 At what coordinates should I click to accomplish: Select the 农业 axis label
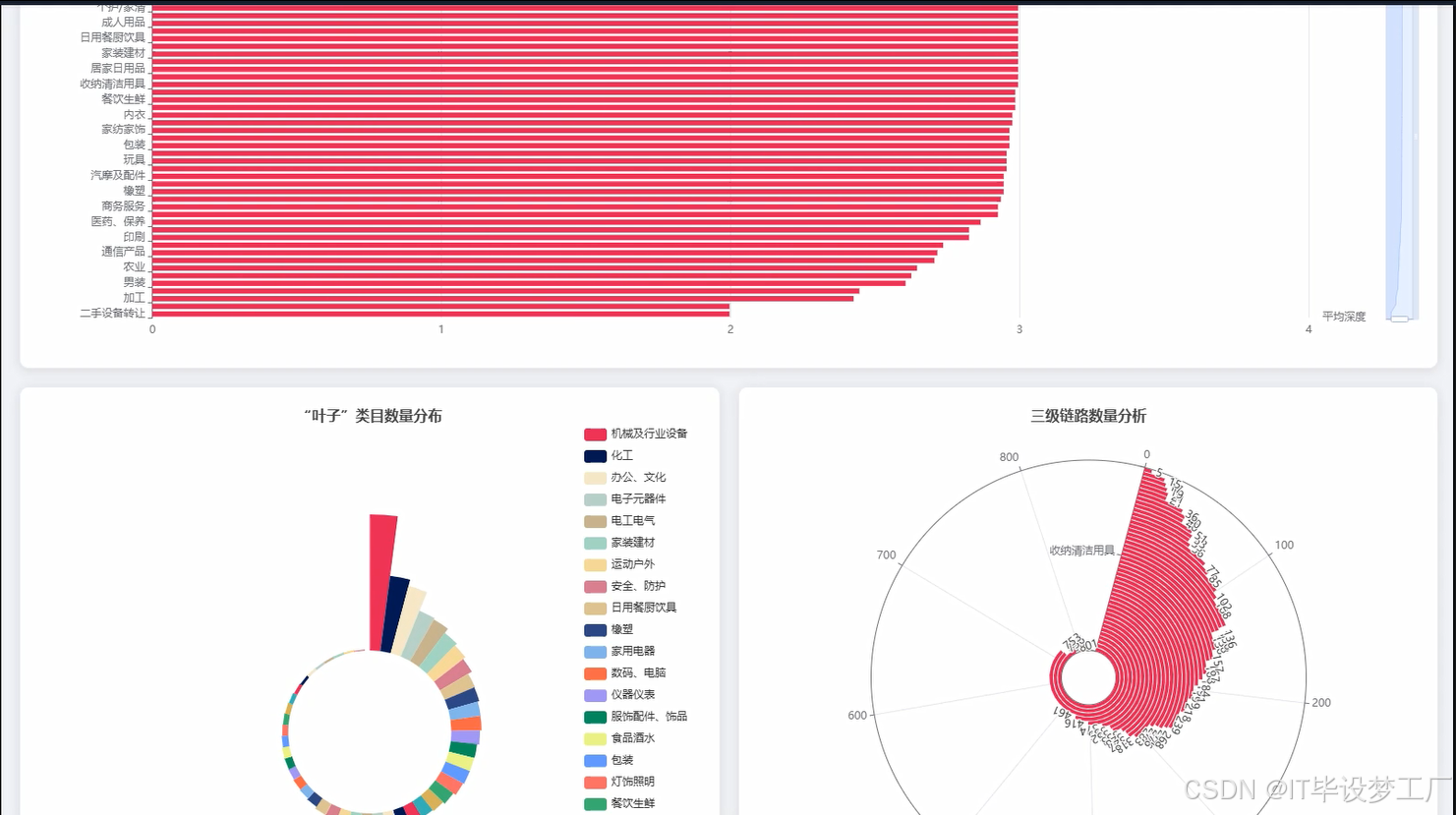pos(134,266)
